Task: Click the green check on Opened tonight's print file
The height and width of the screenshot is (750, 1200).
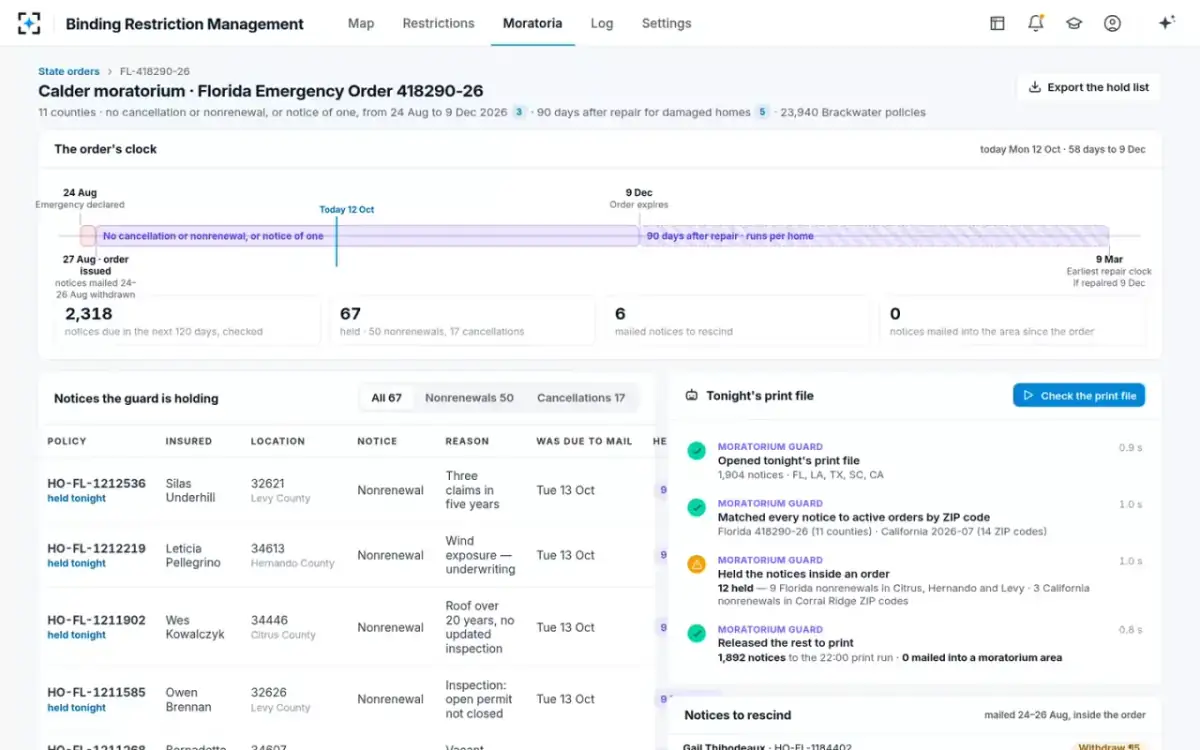Action: click(696, 451)
